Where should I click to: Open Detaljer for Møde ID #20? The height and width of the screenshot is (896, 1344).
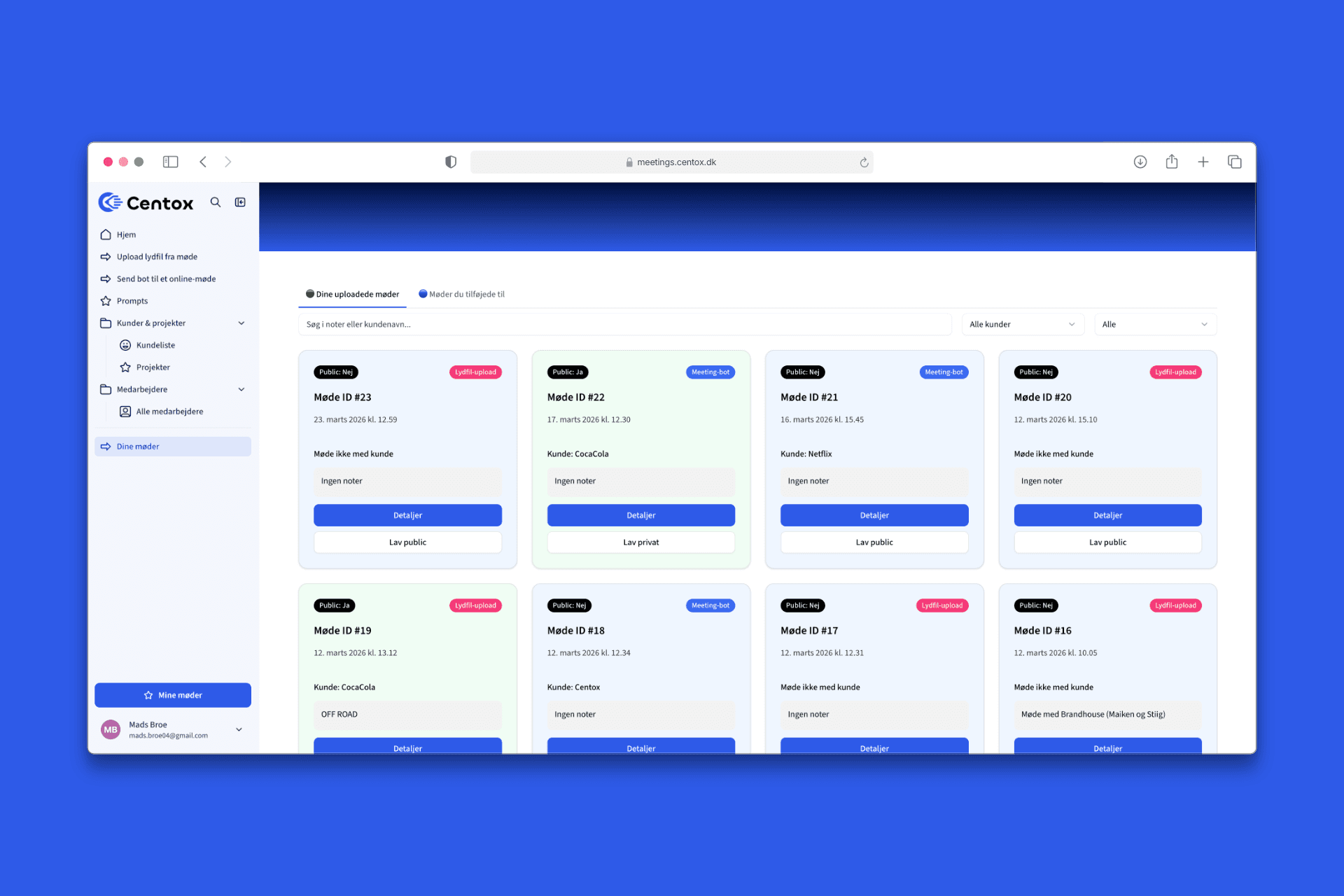coord(1107,515)
